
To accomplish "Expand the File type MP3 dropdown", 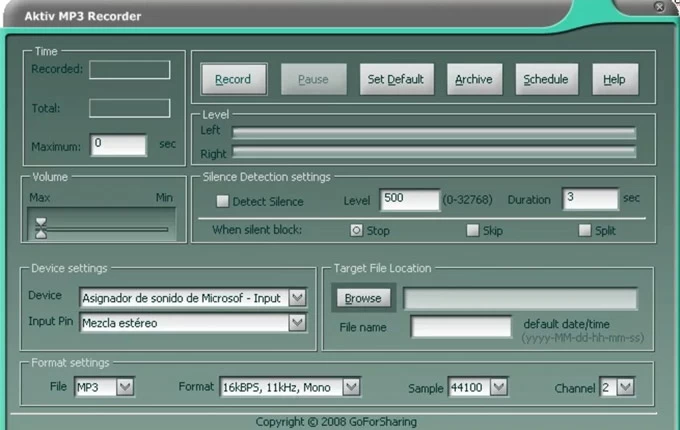I will tap(125, 387).
